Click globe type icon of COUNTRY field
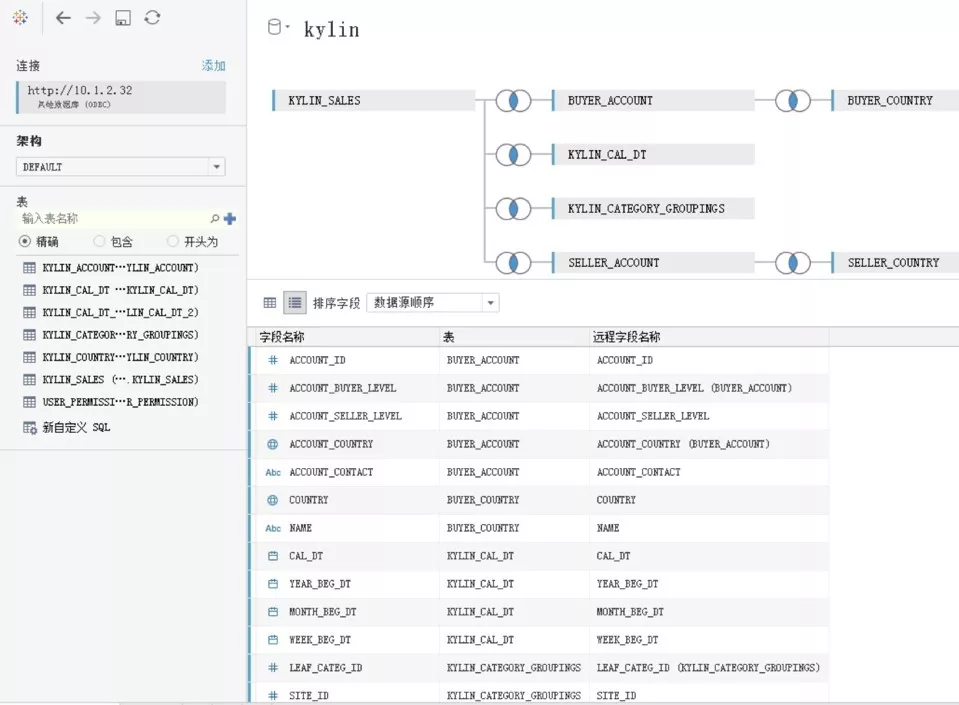959x705 pixels. [x=273, y=500]
